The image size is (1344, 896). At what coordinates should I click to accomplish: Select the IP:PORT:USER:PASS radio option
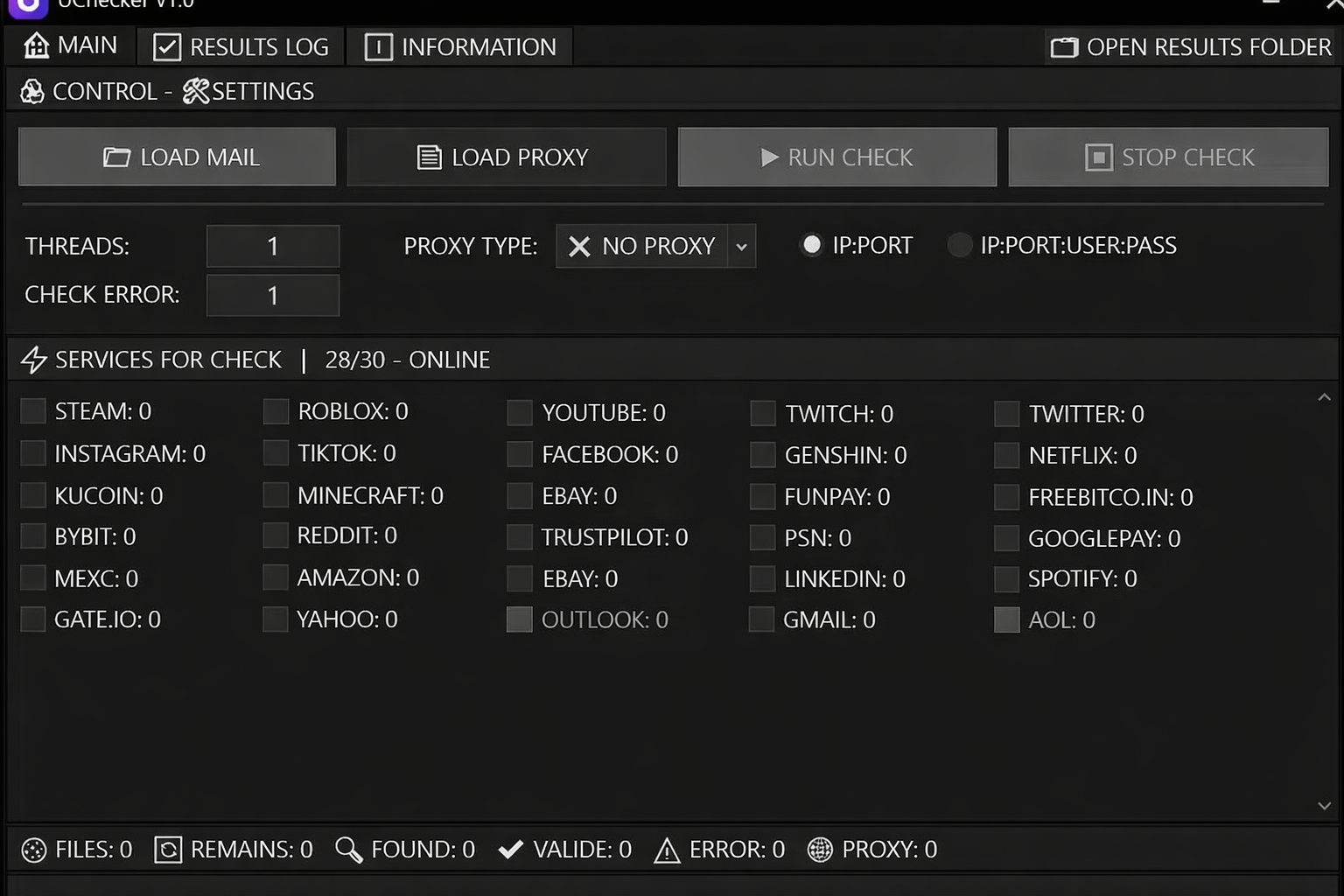pyautogui.click(x=960, y=245)
